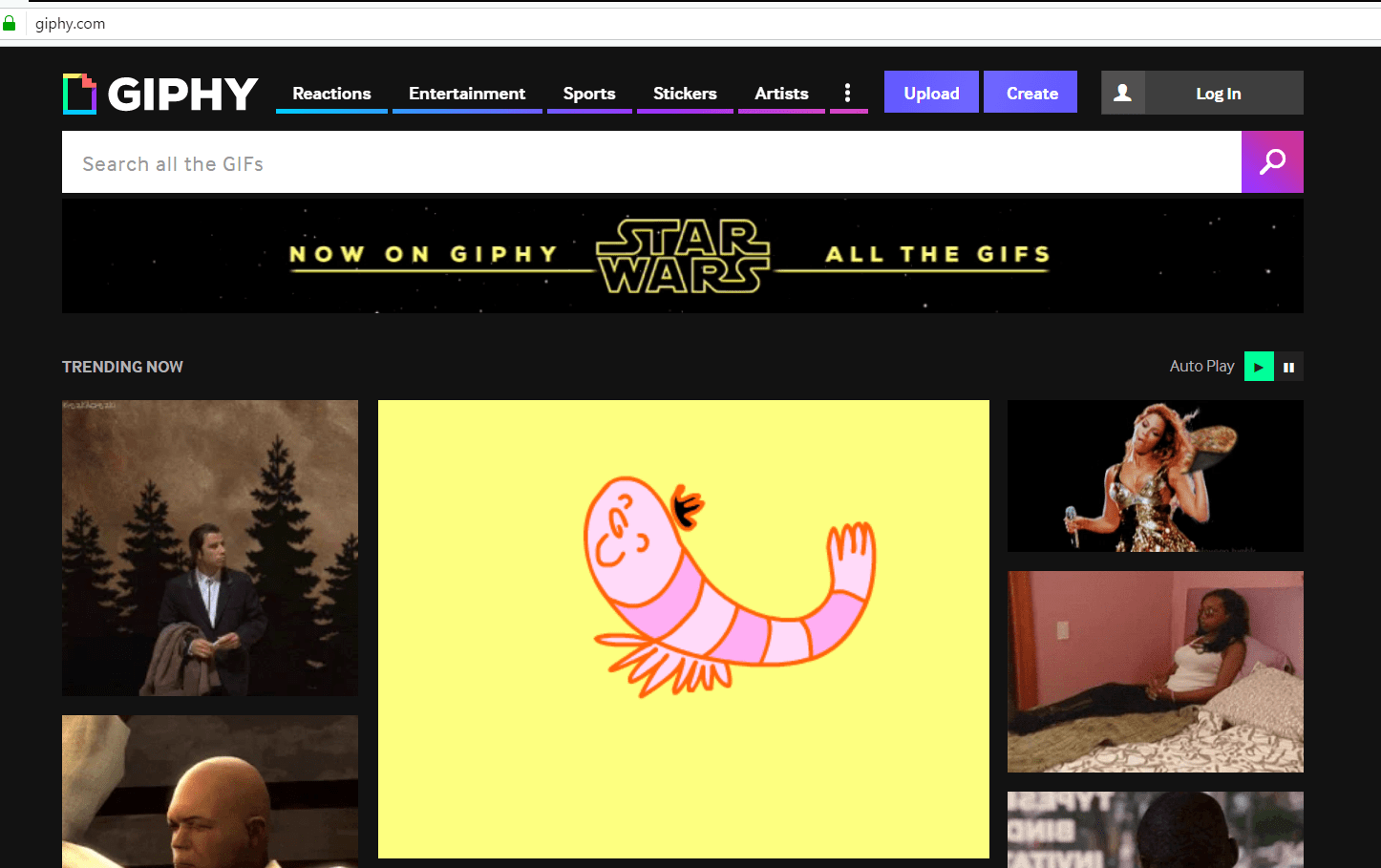Image resolution: width=1381 pixels, height=868 pixels.
Task: Open the Stickers category
Action: point(685,94)
